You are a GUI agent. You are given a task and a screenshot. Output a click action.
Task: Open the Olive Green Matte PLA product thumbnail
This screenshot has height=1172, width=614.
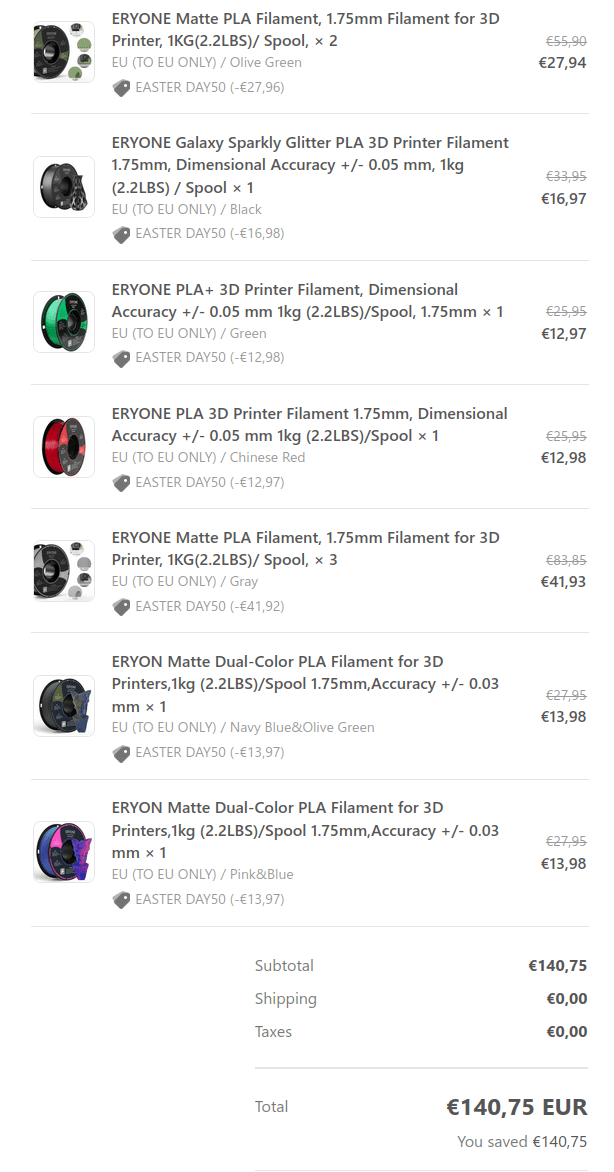pos(64,52)
